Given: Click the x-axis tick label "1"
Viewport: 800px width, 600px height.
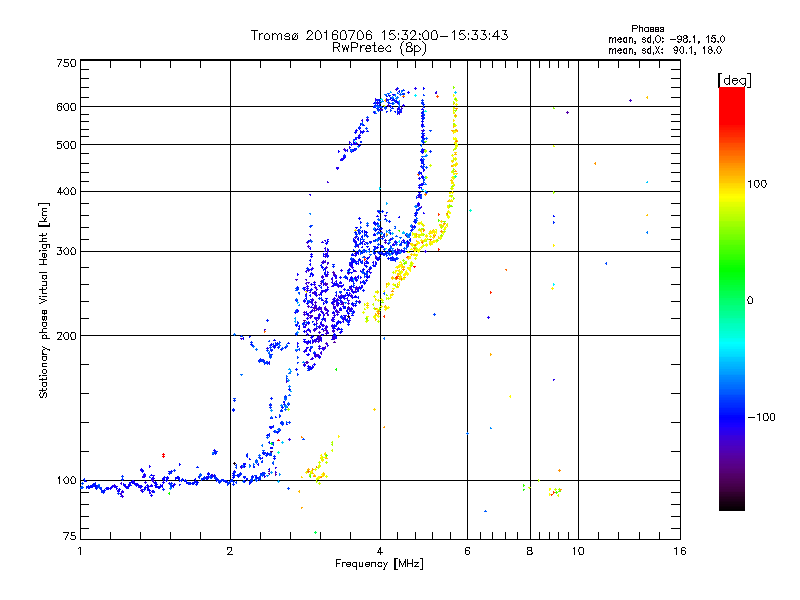Looking at the screenshot, I should click(80, 551).
